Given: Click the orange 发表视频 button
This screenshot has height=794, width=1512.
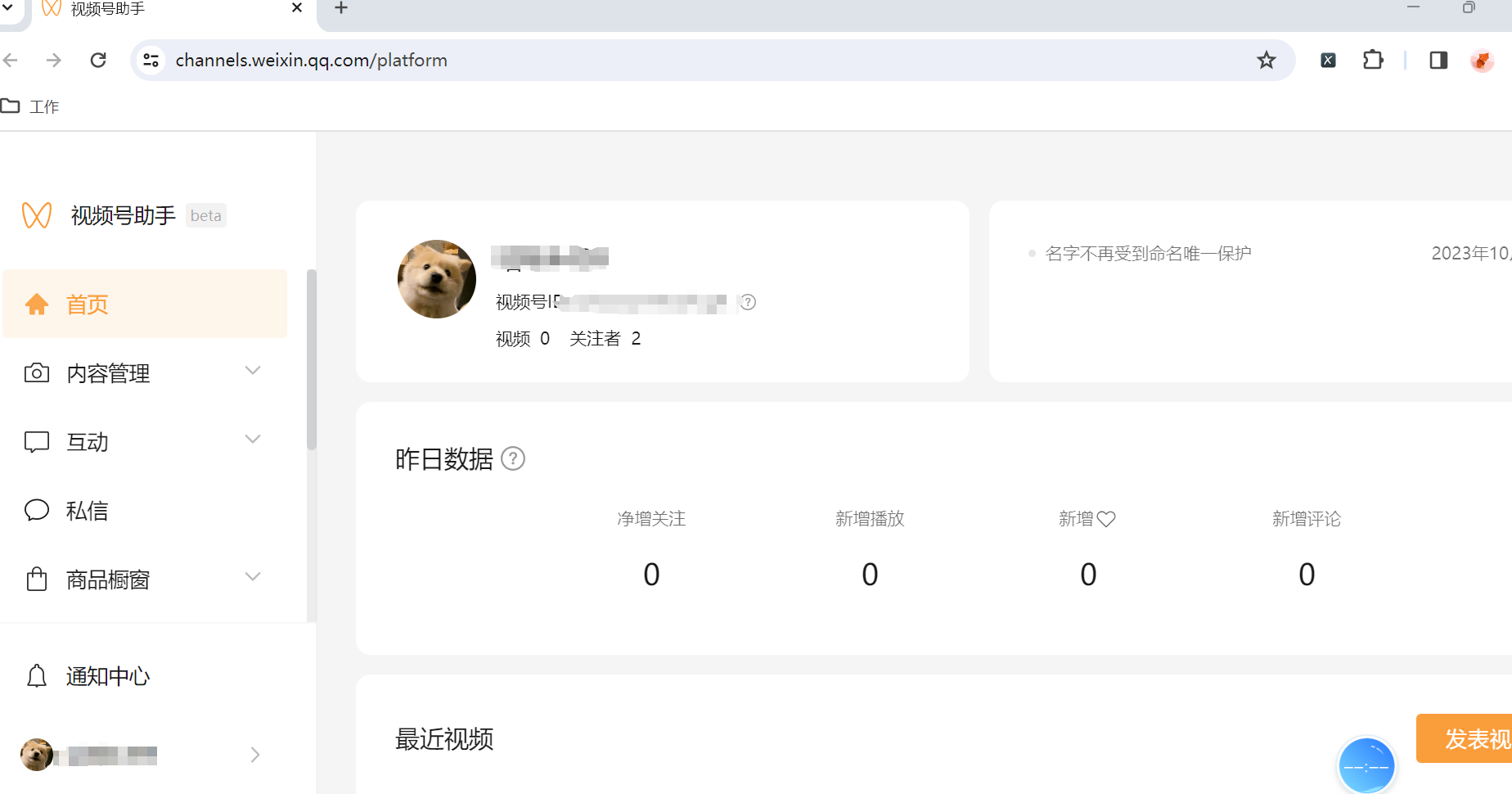Looking at the screenshot, I should [x=1465, y=738].
